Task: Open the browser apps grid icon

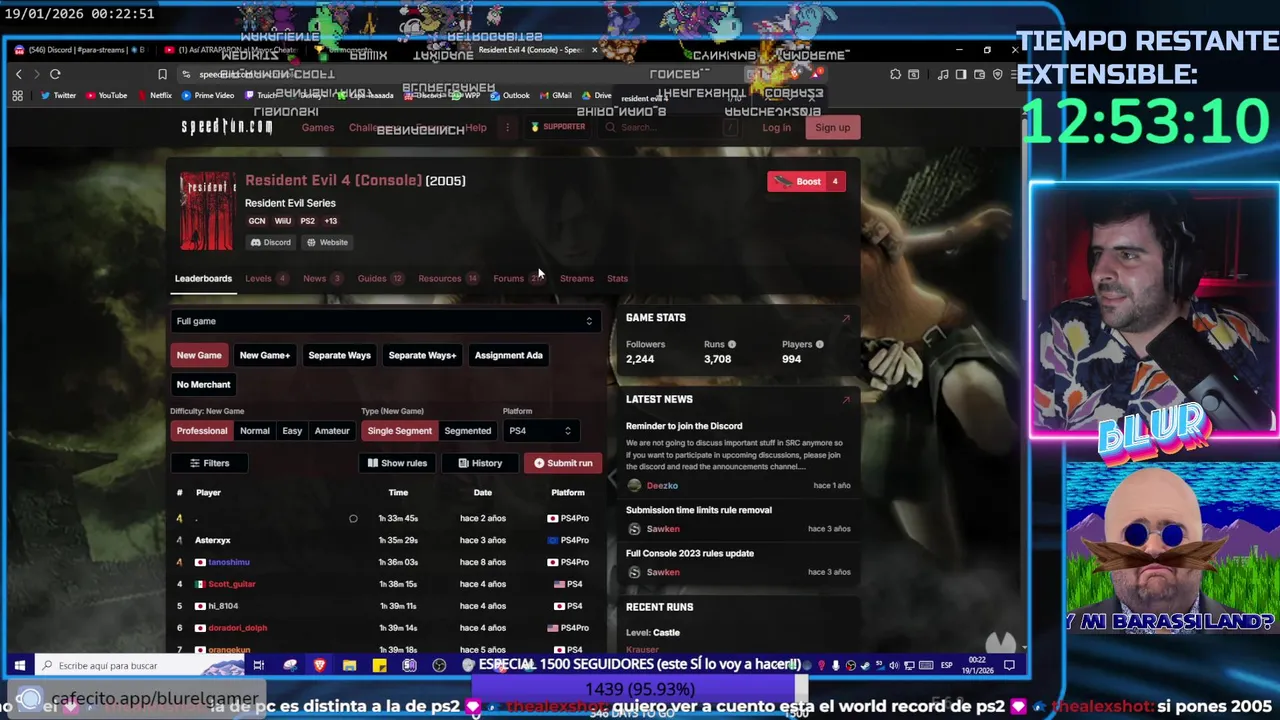Action: [x=17, y=96]
